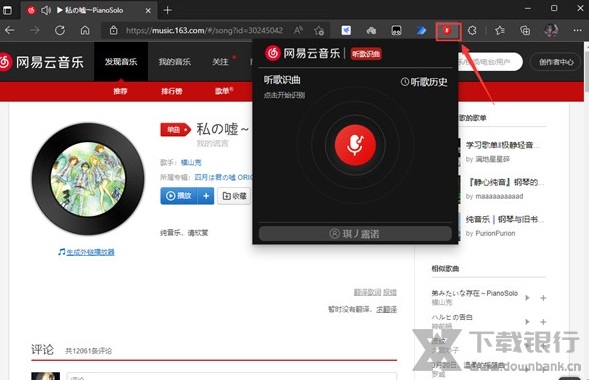
Task: Go to the browser home page
Action: coord(85,30)
